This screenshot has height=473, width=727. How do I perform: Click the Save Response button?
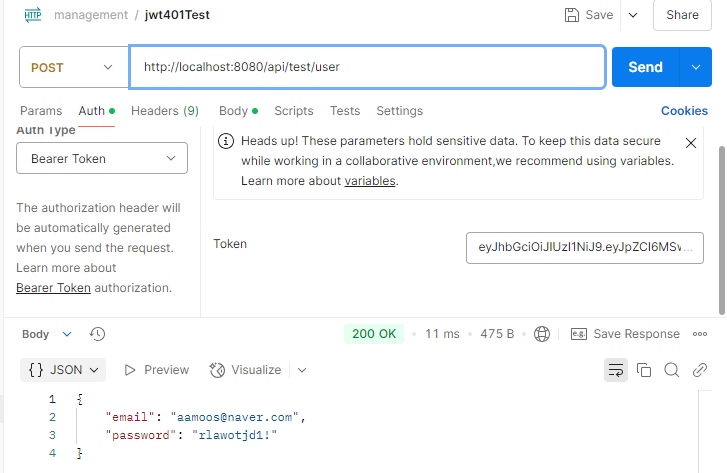click(625, 334)
